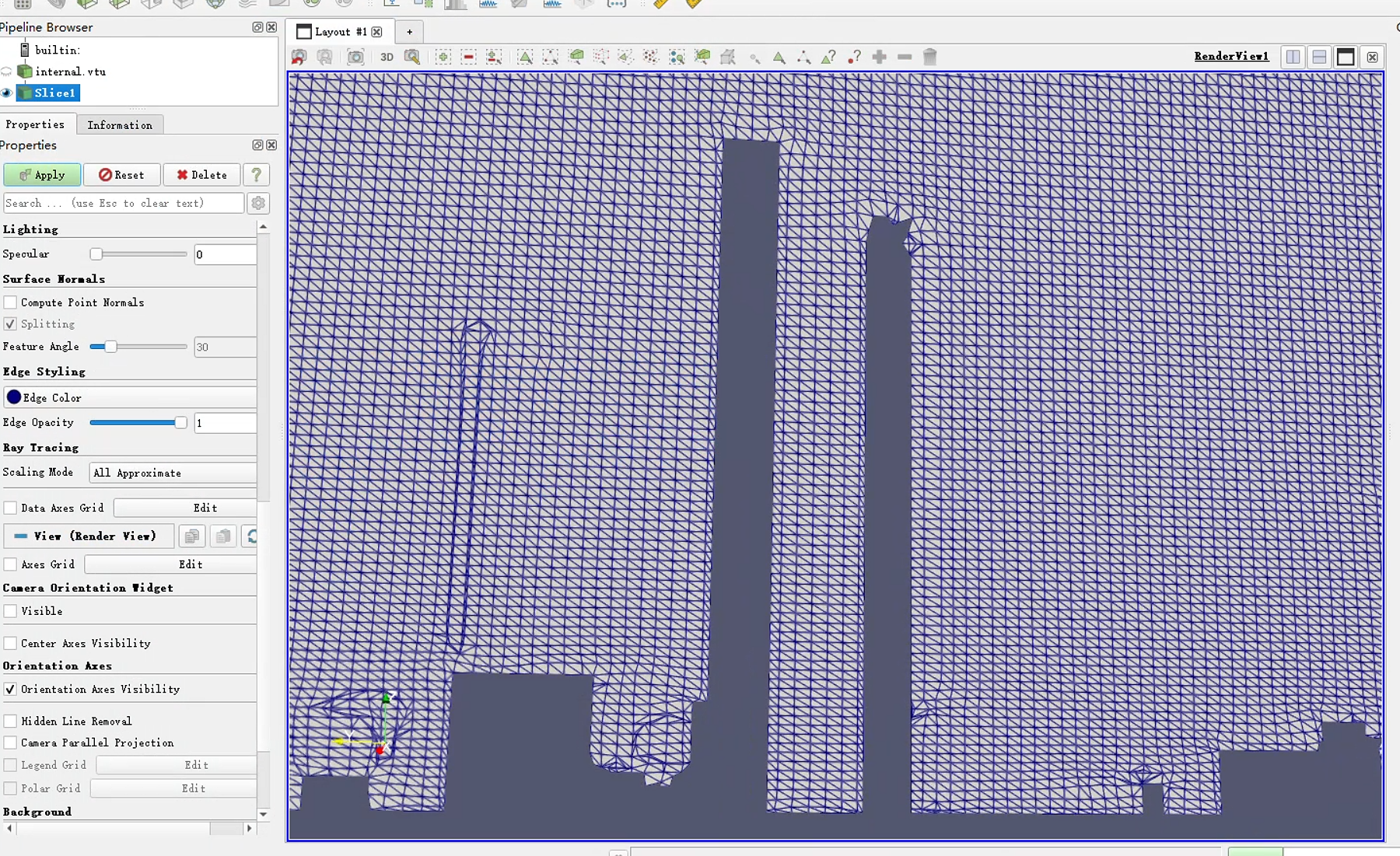
Task: Apply the Slice filter from the toolbar
Action: [118, 5]
